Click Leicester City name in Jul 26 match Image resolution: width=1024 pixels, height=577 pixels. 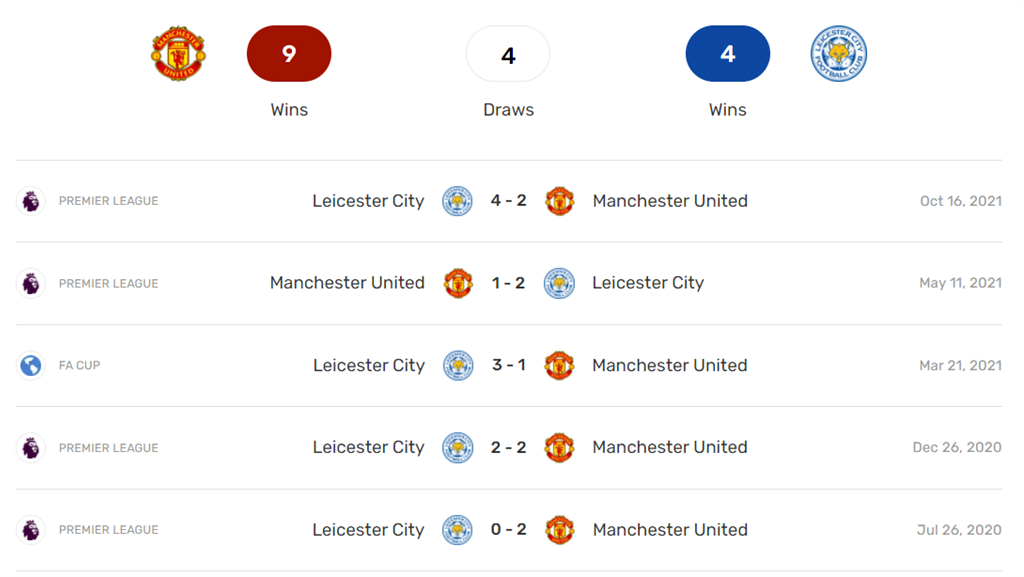368,530
